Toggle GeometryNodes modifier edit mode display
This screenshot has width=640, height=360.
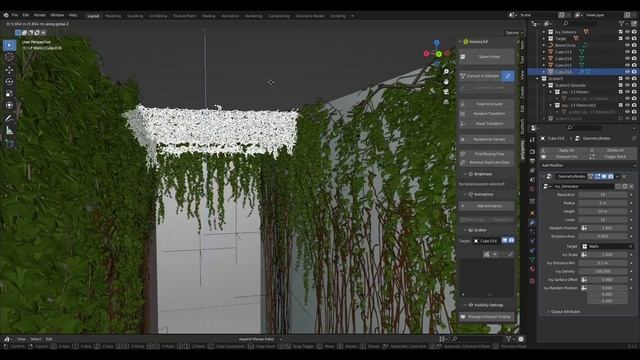pos(598,176)
